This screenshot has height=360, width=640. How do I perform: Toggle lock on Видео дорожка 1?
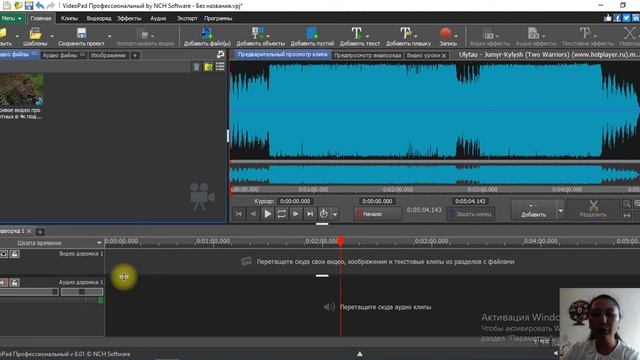click(14, 254)
